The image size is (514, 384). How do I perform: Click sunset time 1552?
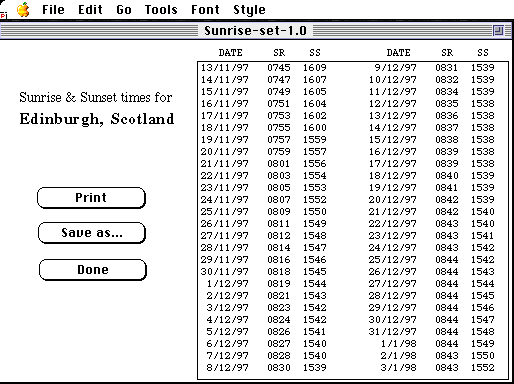[483, 368]
